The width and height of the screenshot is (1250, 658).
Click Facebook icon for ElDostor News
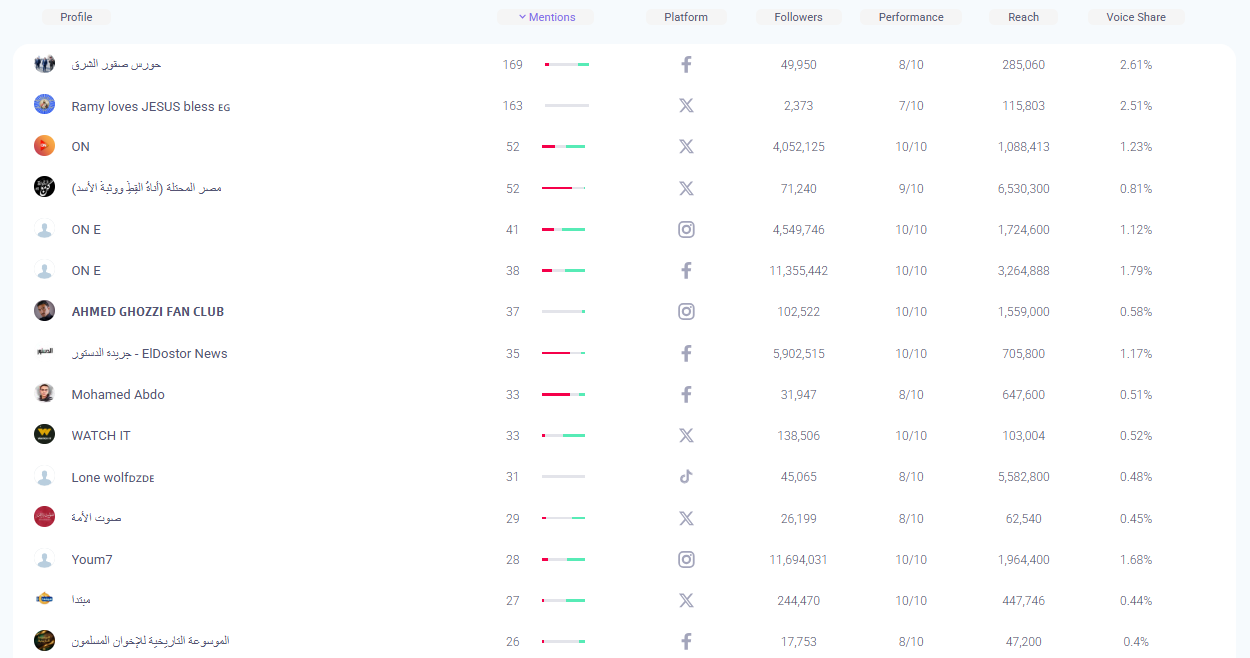(686, 354)
